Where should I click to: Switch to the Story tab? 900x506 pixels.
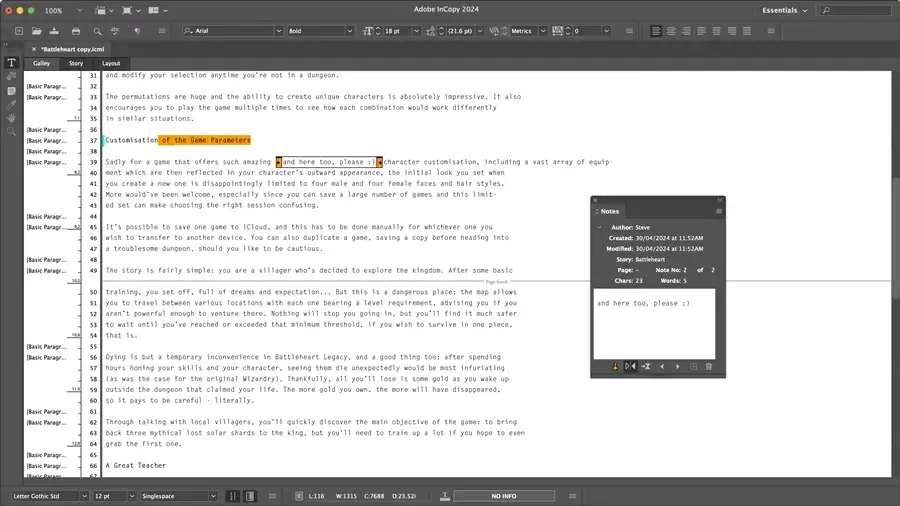tap(76, 63)
